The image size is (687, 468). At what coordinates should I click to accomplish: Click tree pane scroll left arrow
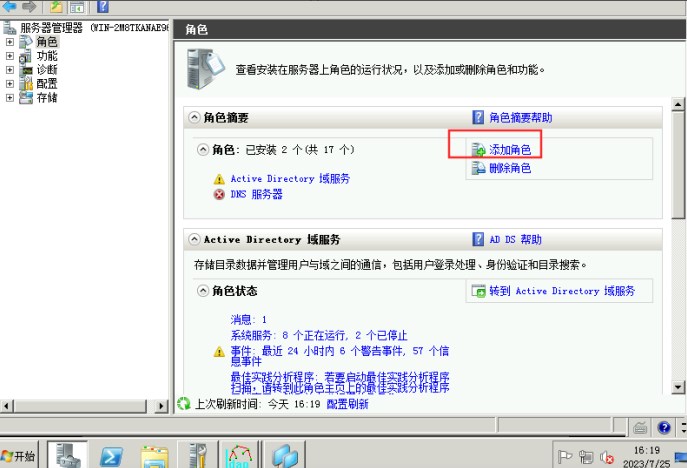(x=6, y=406)
